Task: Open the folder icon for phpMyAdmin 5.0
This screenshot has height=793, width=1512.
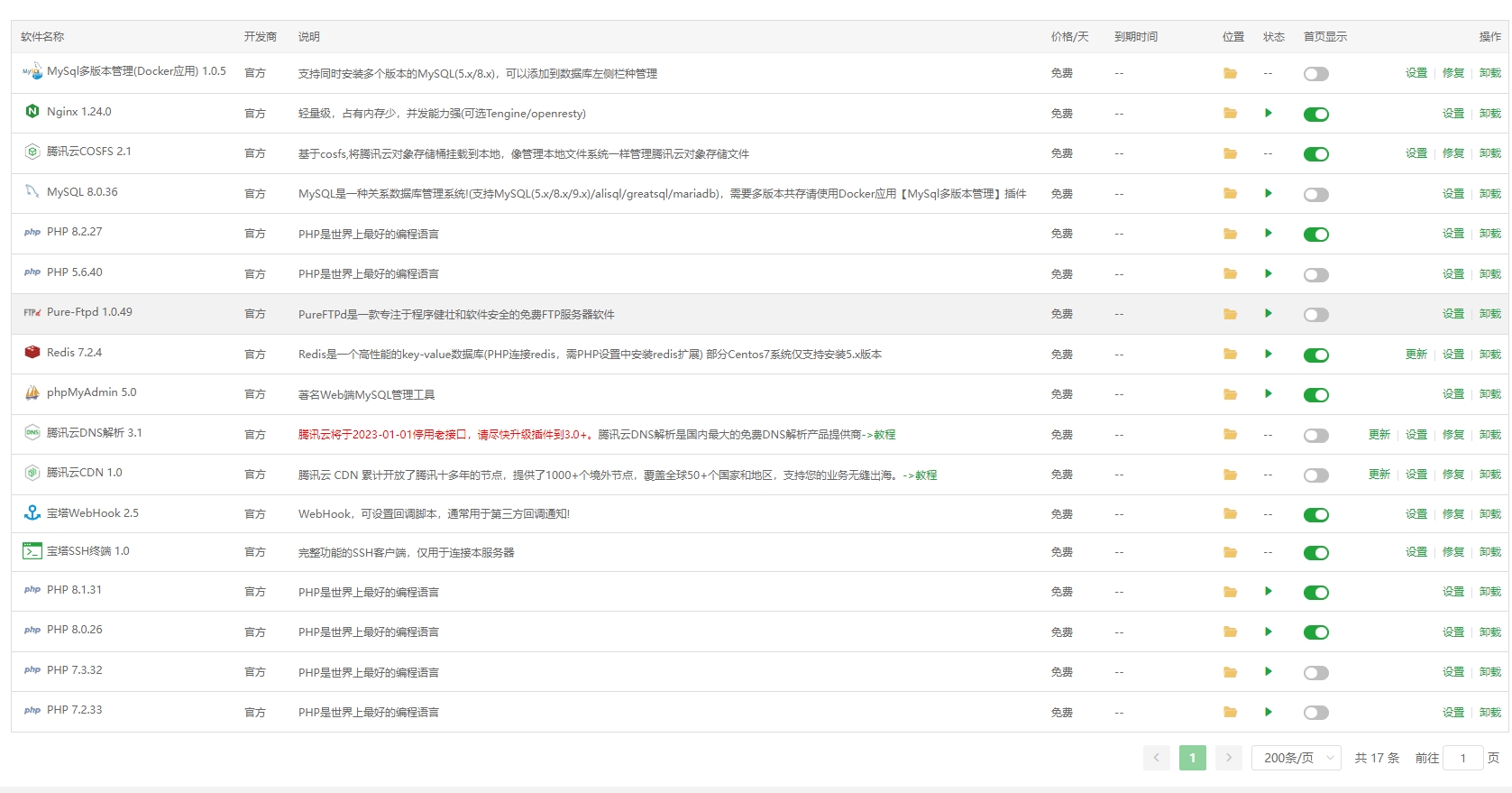Action: coord(1230,394)
